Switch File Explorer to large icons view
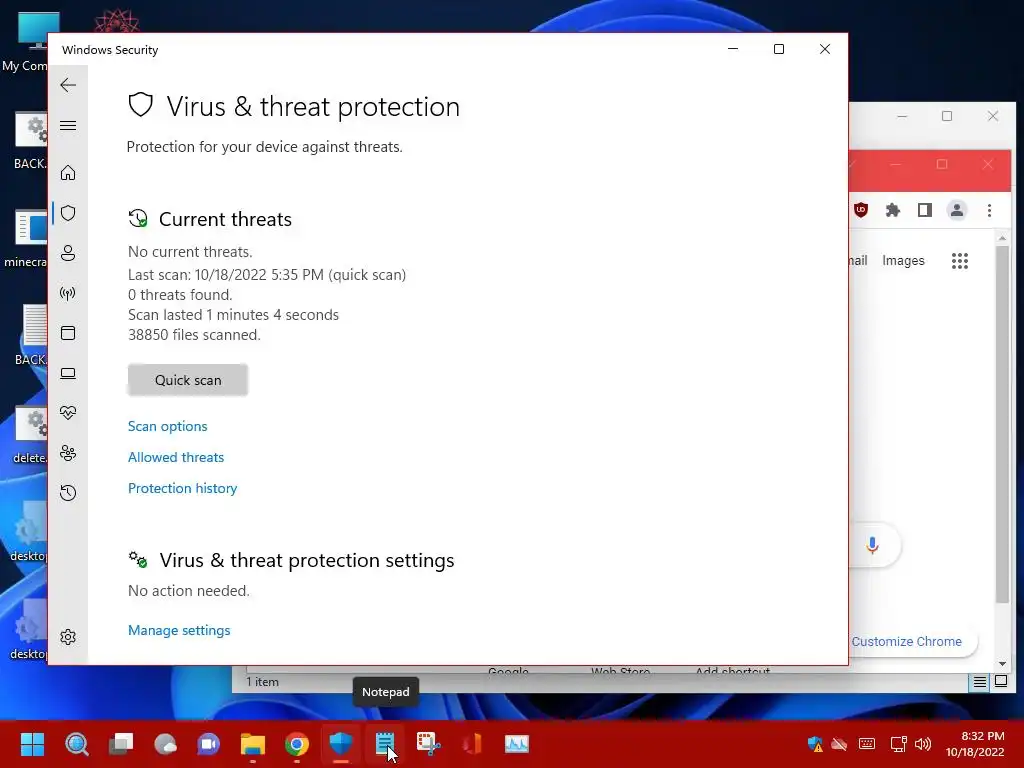 1000,682
